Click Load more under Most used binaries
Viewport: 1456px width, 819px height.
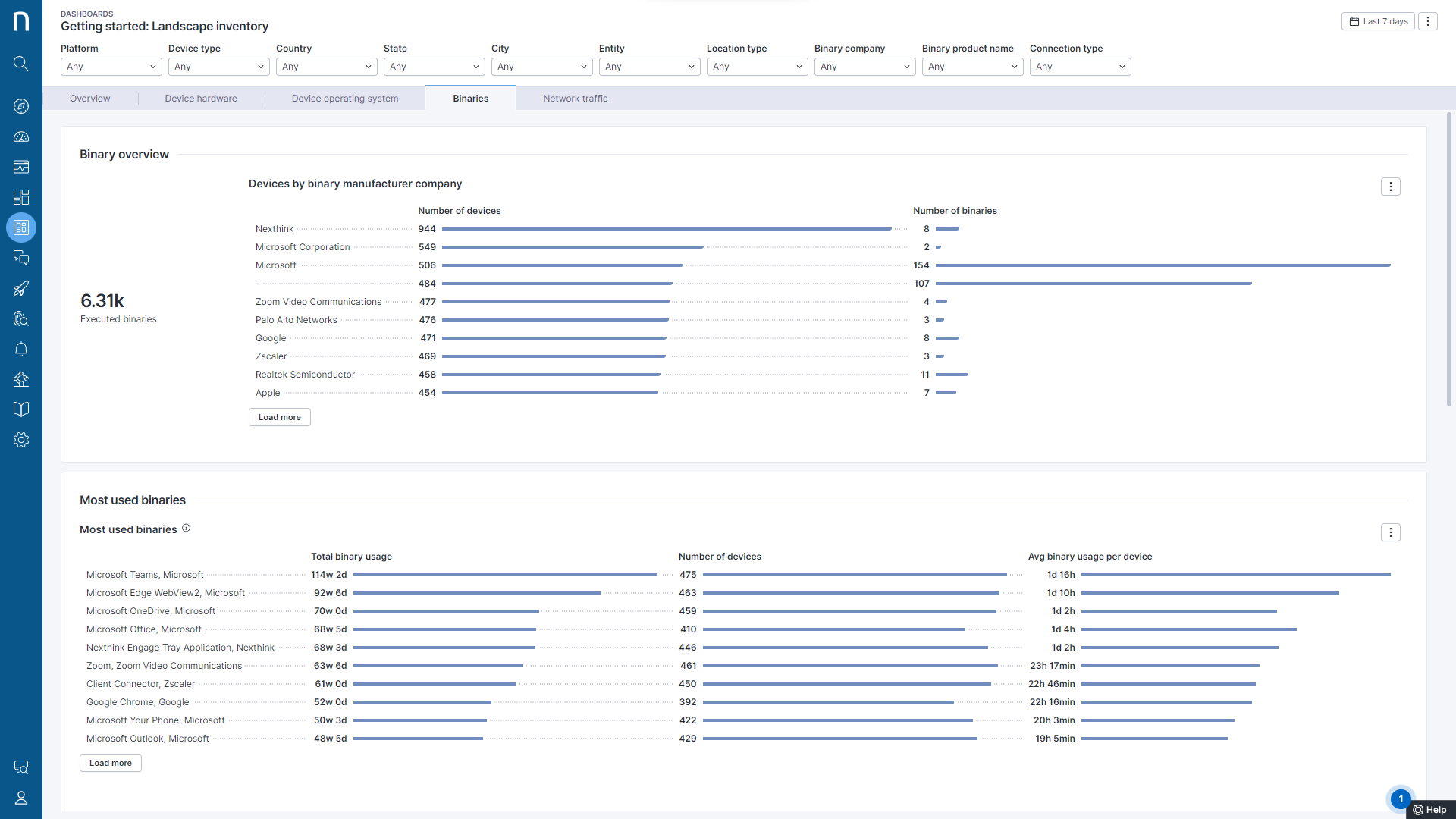111,763
